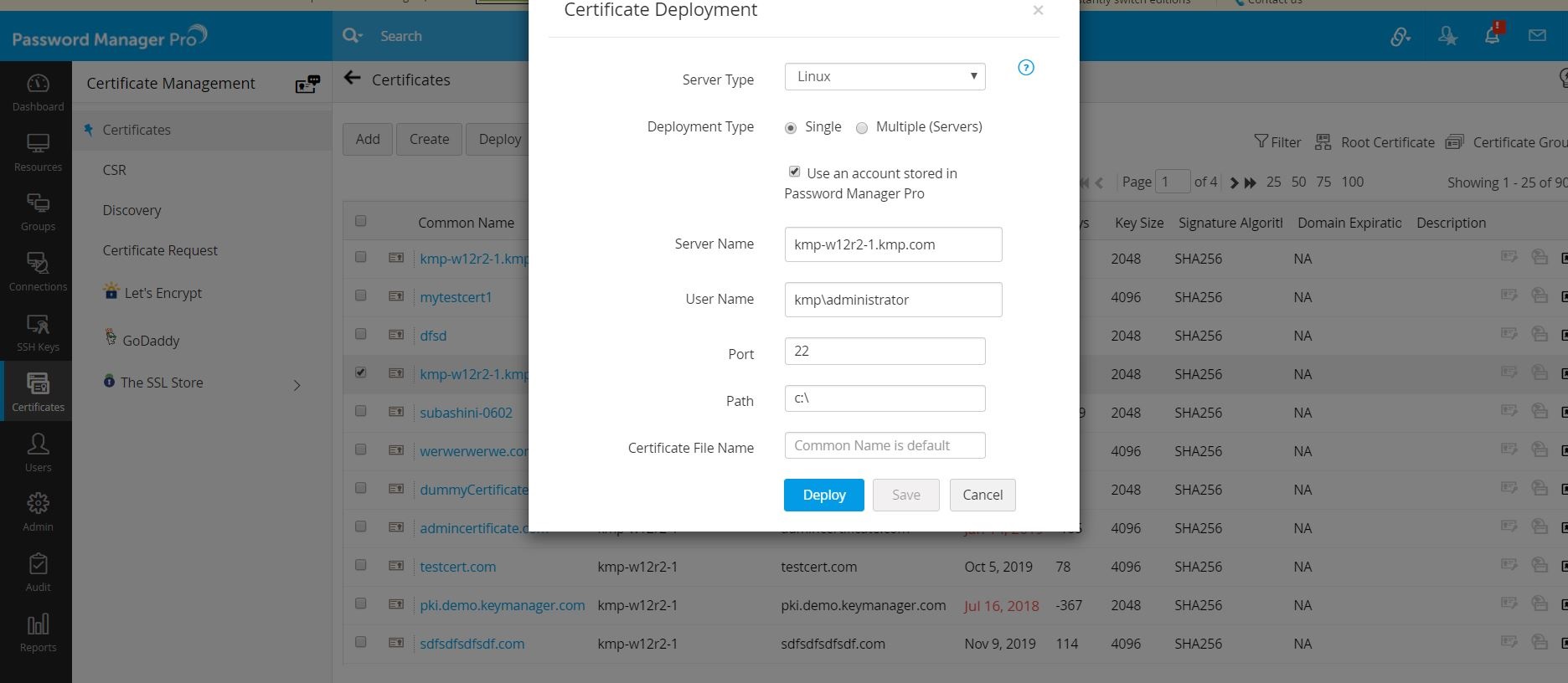Screen dimensions: 1568x683
Task: Go to Resources in the sidebar
Action: tap(38, 144)
